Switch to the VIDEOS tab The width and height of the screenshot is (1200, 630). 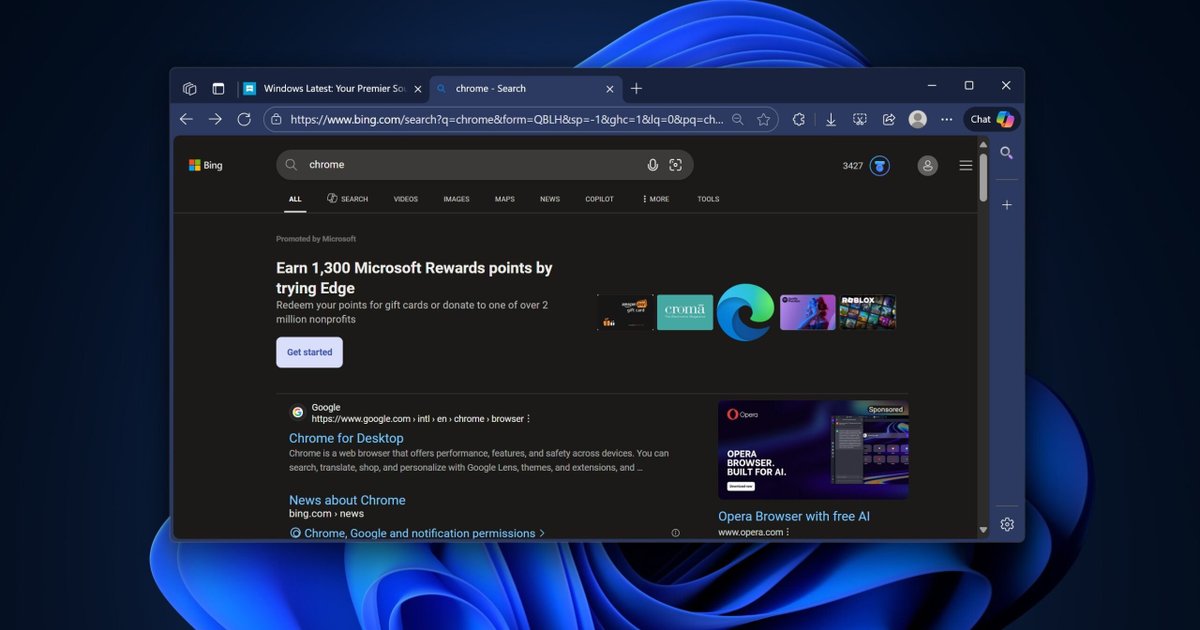[x=406, y=199]
